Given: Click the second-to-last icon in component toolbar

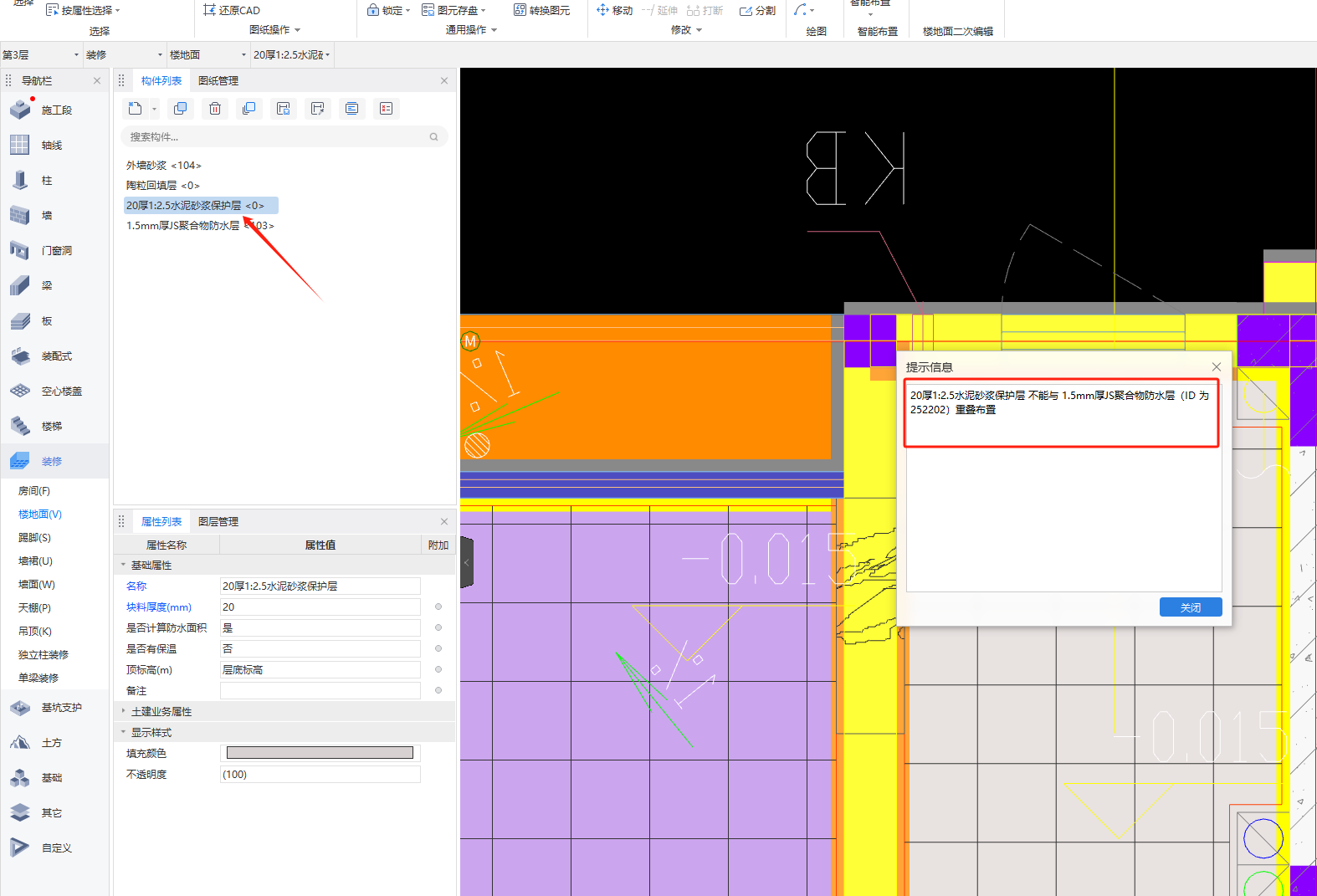Looking at the screenshot, I should pos(351,108).
